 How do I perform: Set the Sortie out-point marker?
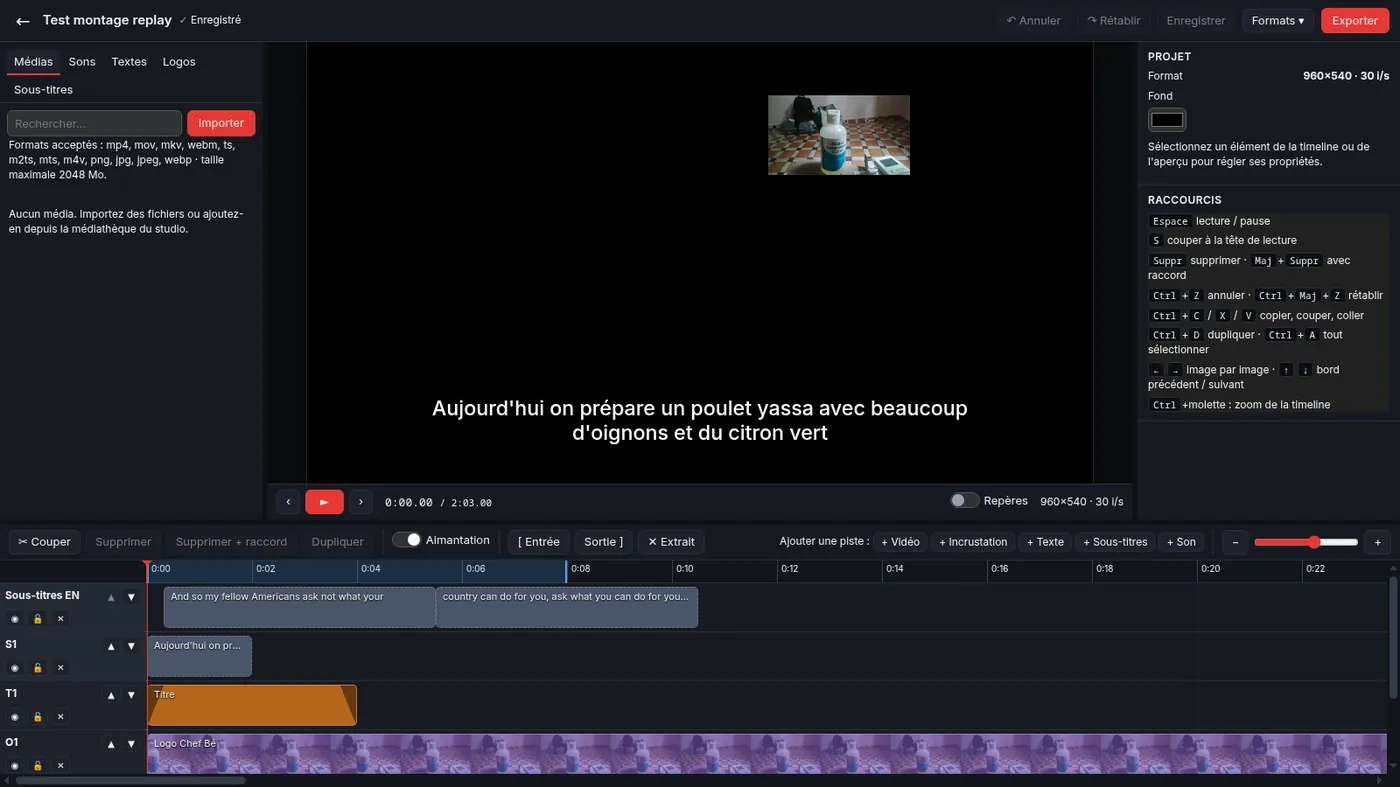click(603, 542)
